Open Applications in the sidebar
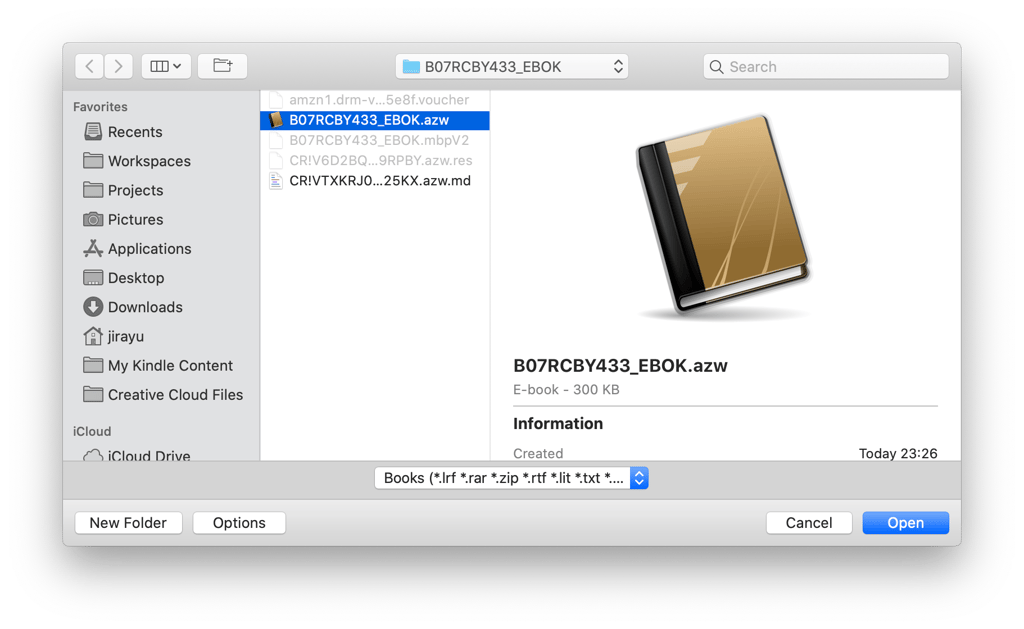1024x629 pixels. tap(149, 249)
